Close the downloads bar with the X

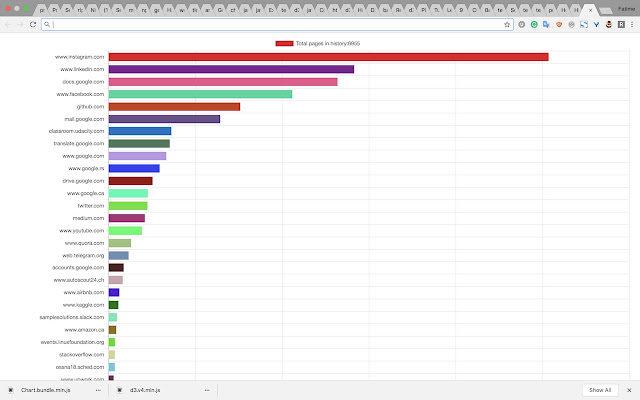[x=629, y=390]
